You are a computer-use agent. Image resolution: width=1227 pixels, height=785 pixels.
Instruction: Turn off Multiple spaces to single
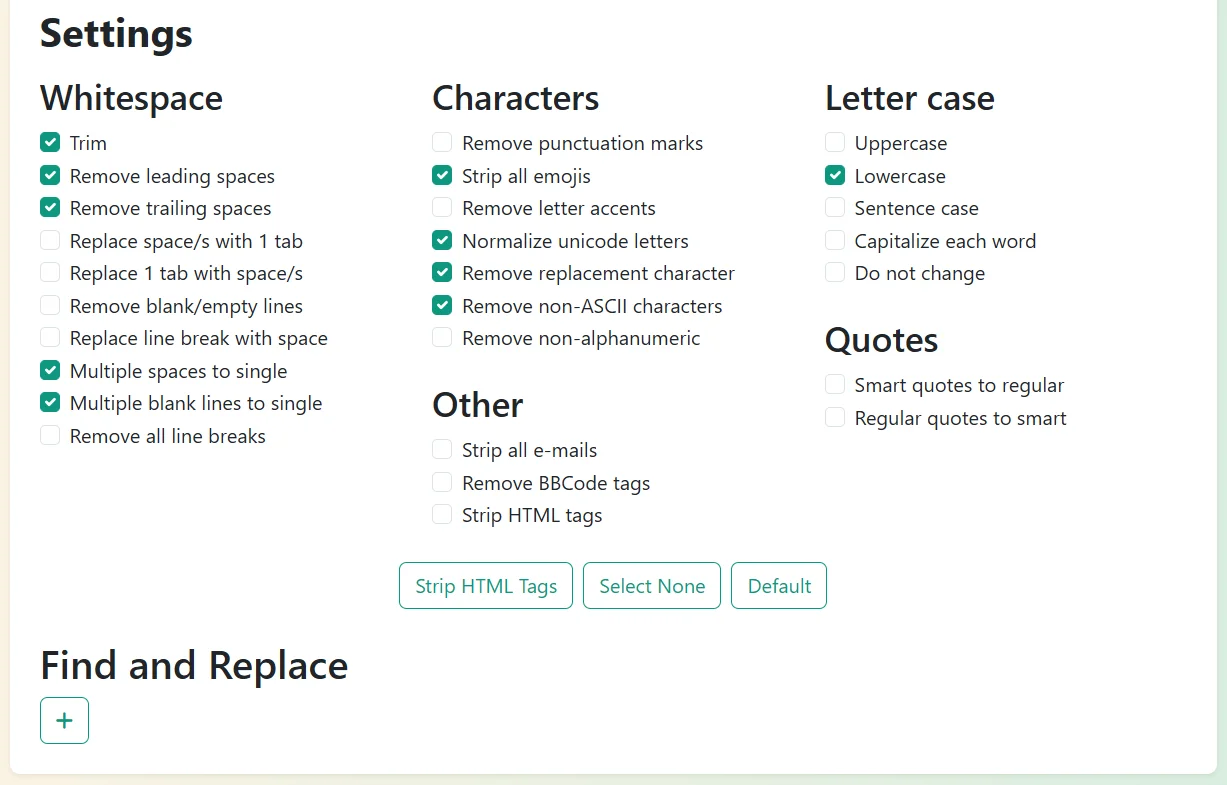[50, 371]
